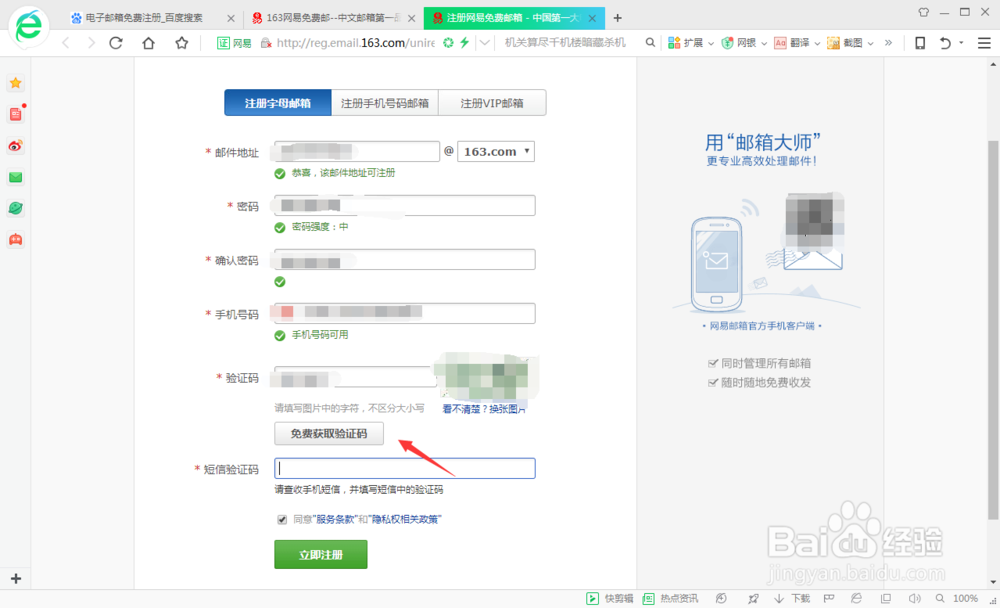The height and width of the screenshot is (608, 1000).
Task: Click the address bar URL
Action: (x=356, y=43)
